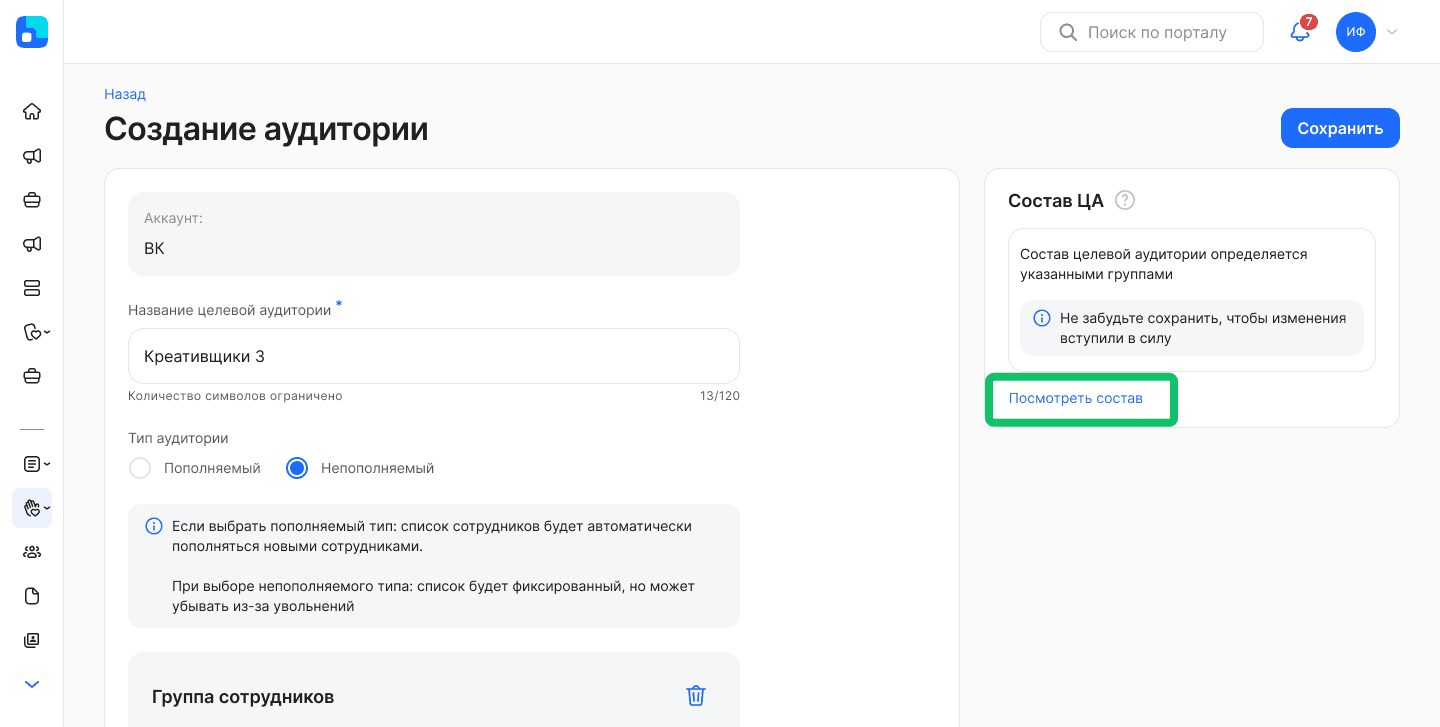
Task: Click the Аккаунт ВК field
Action: pos(434,234)
